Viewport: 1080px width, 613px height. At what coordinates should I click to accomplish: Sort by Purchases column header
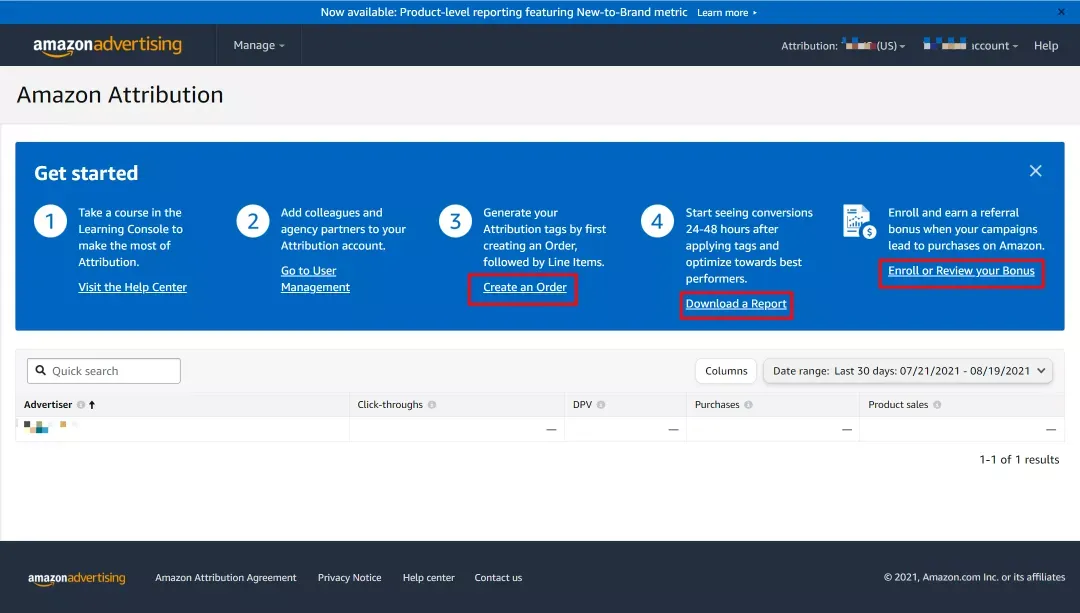(x=717, y=404)
